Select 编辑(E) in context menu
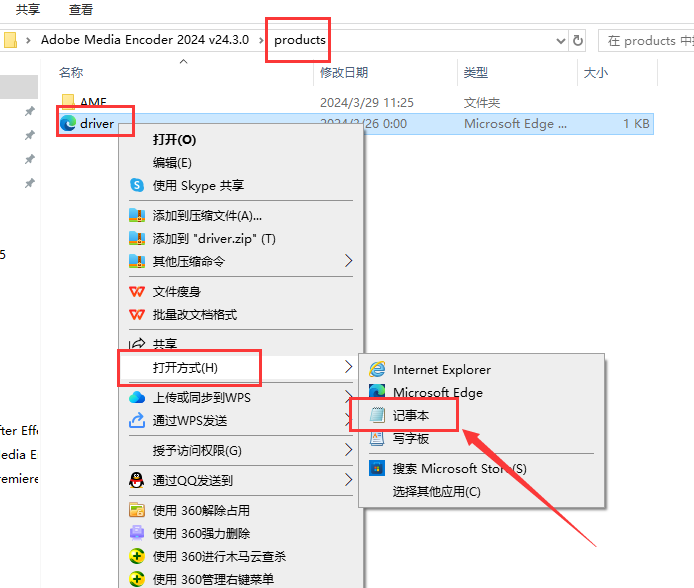The image size is (694, 588). click(172, 163)
